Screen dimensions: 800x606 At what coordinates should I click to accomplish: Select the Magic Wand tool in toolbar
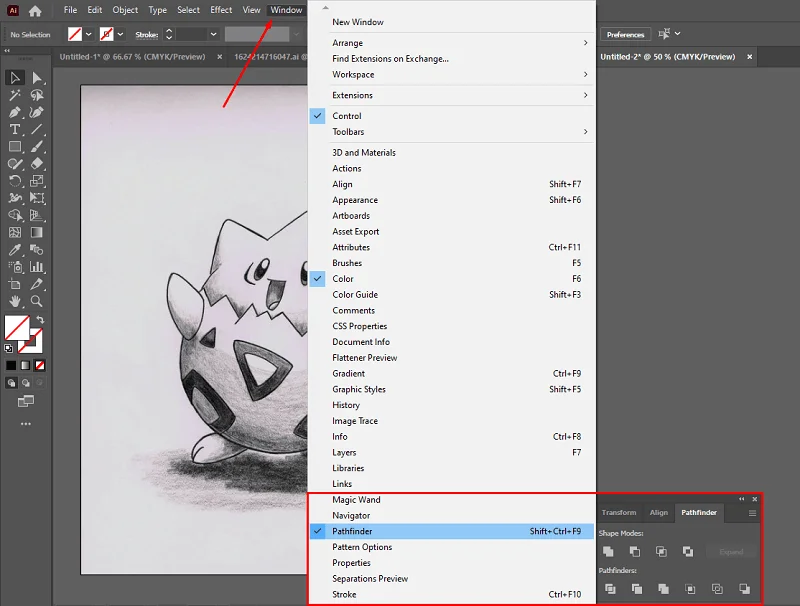[15, 95]
